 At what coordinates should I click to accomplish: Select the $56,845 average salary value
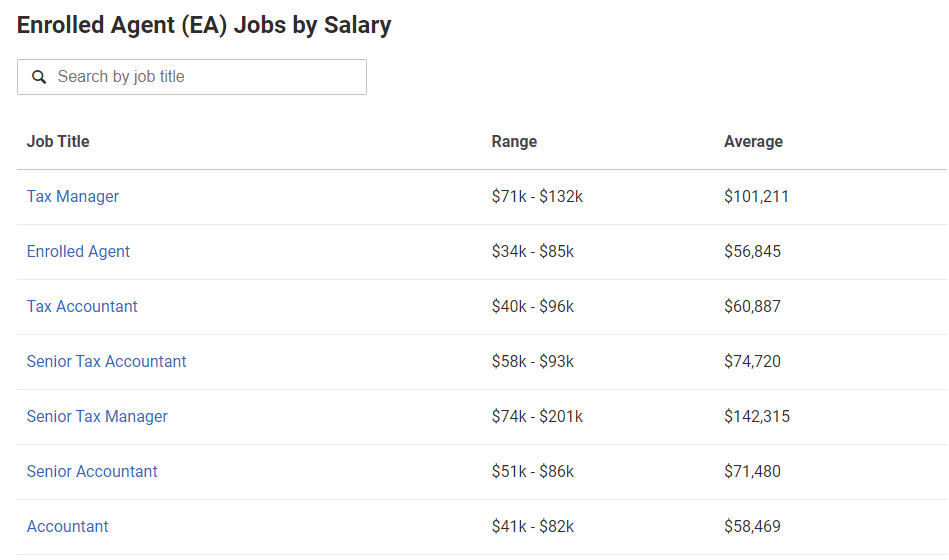[752, 251]
